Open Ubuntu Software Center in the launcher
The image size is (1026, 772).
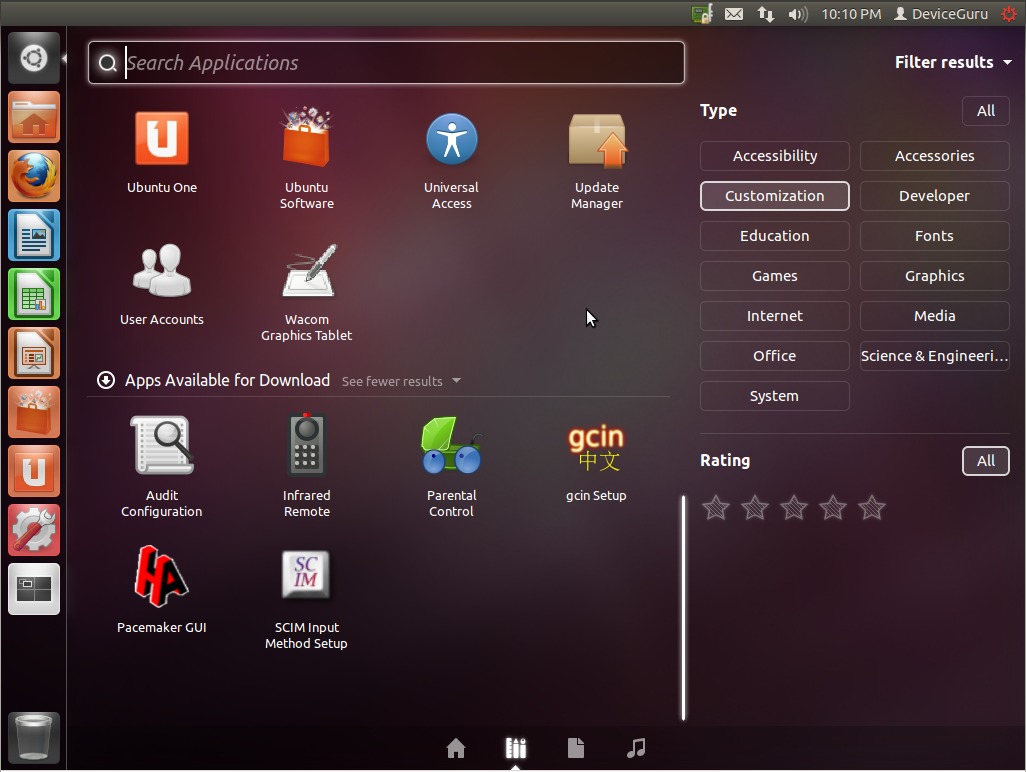coord(34,412)
